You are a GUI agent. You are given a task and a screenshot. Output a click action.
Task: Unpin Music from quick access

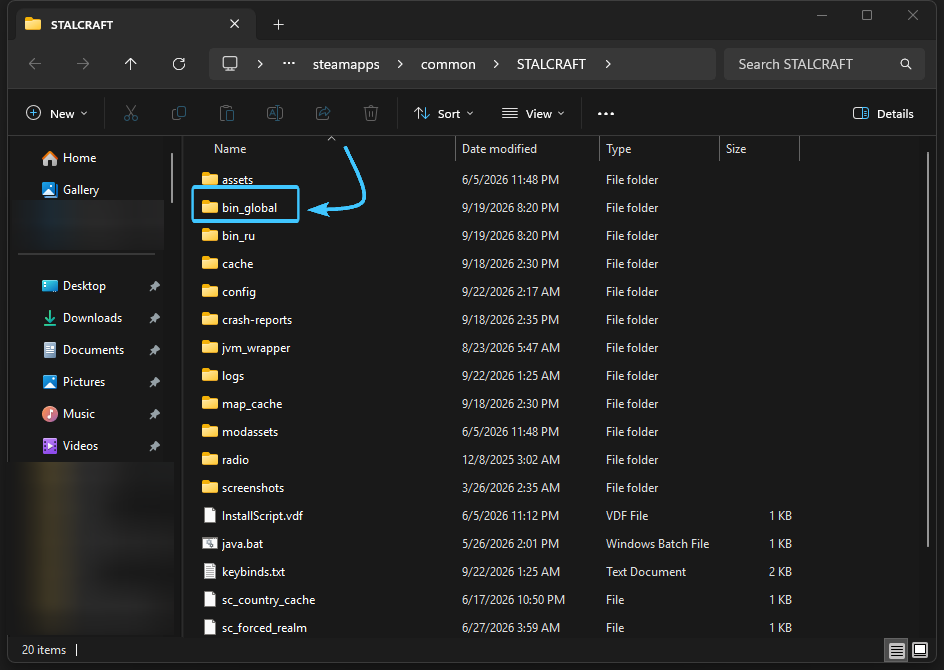(x=155, y=414)
